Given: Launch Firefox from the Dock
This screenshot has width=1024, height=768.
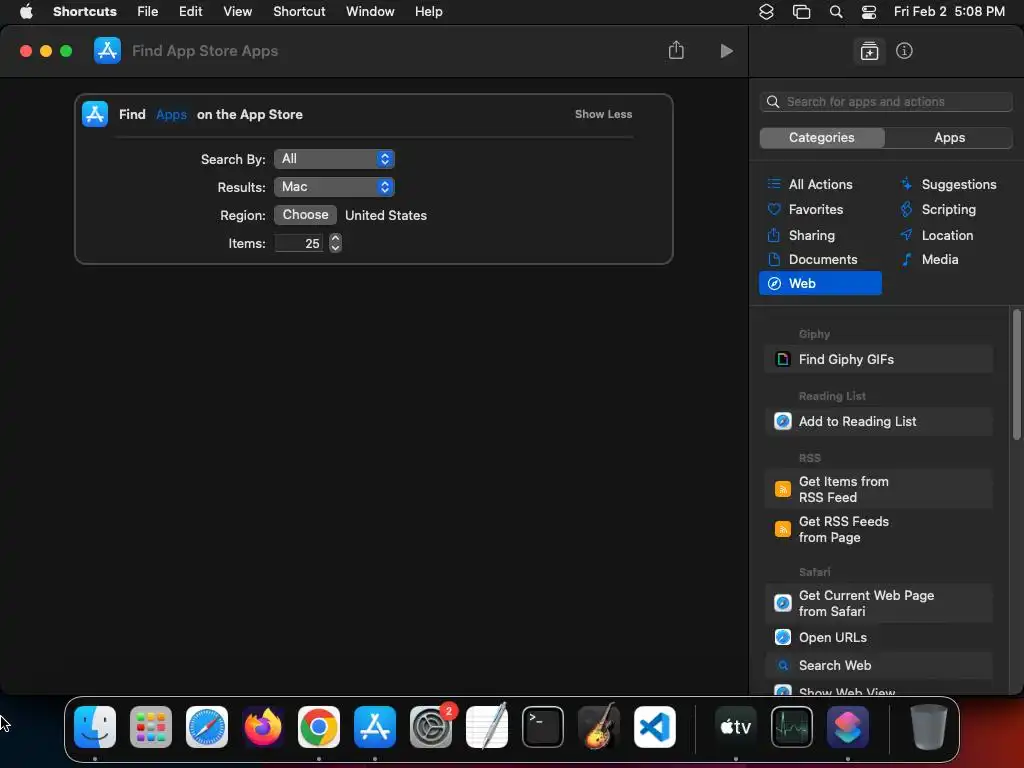Looking at the screenshot, I should tap(263, 727).
